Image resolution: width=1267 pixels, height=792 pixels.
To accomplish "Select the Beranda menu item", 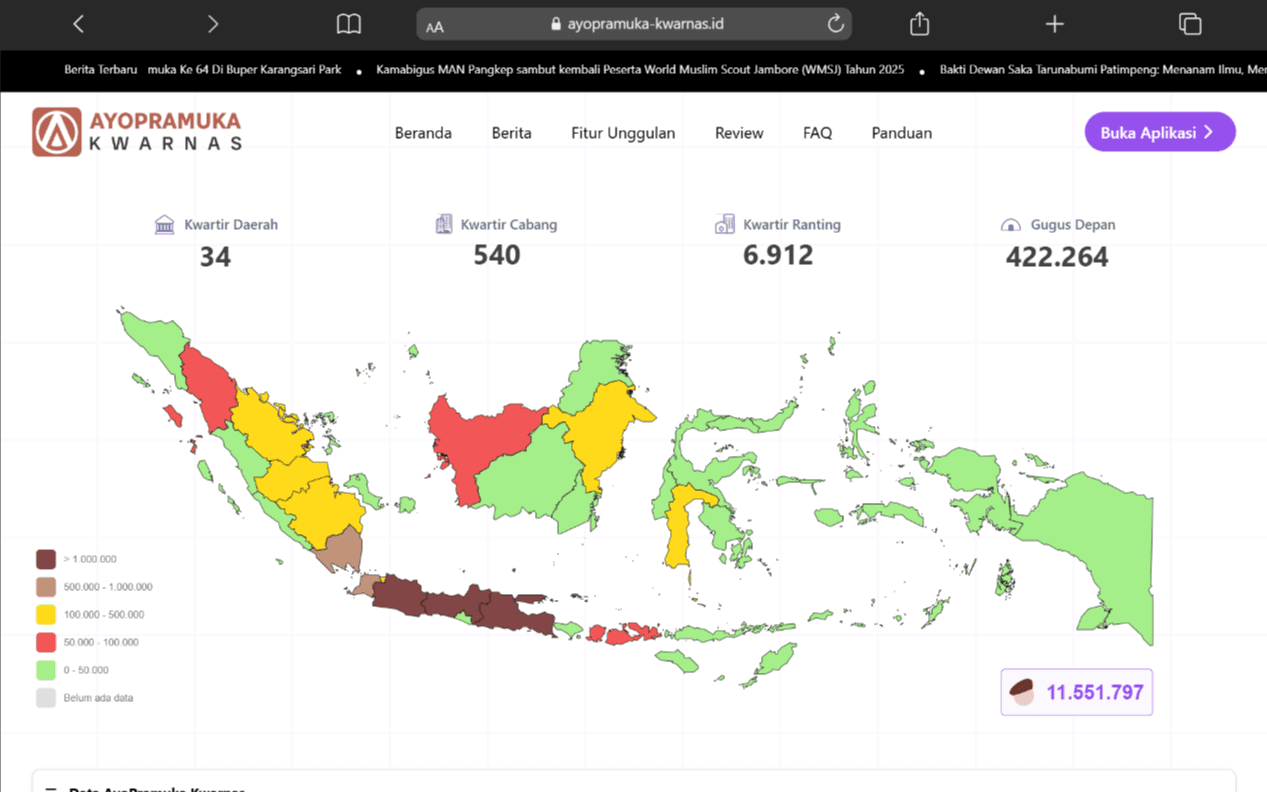I will (423, 131).
